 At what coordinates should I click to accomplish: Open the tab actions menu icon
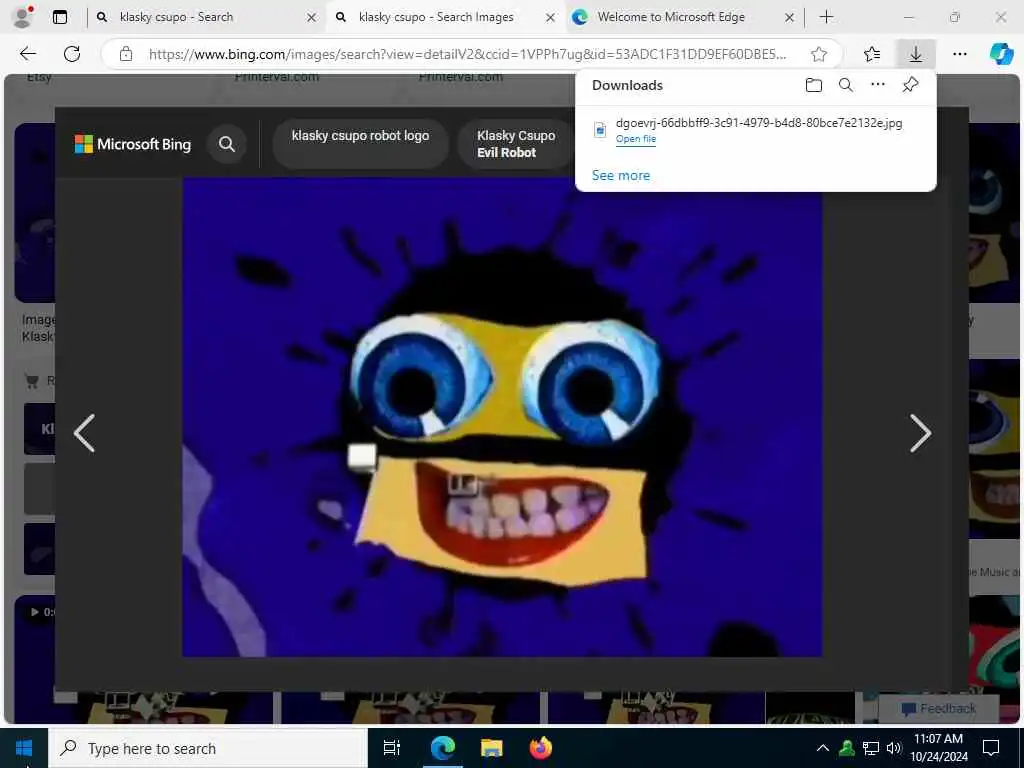tap(59, 17)
